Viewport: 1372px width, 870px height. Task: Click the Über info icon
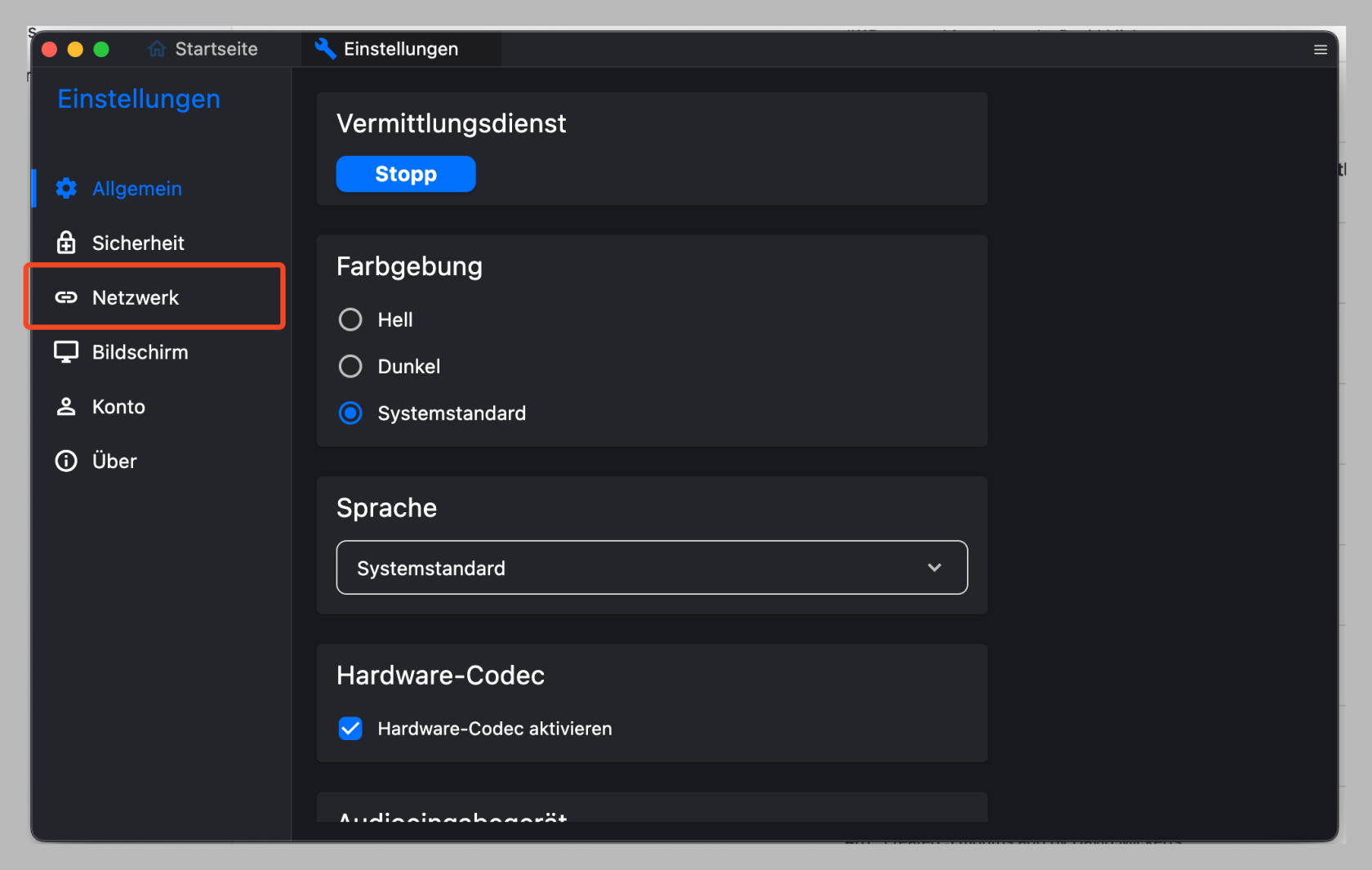[x=66, y=461]
